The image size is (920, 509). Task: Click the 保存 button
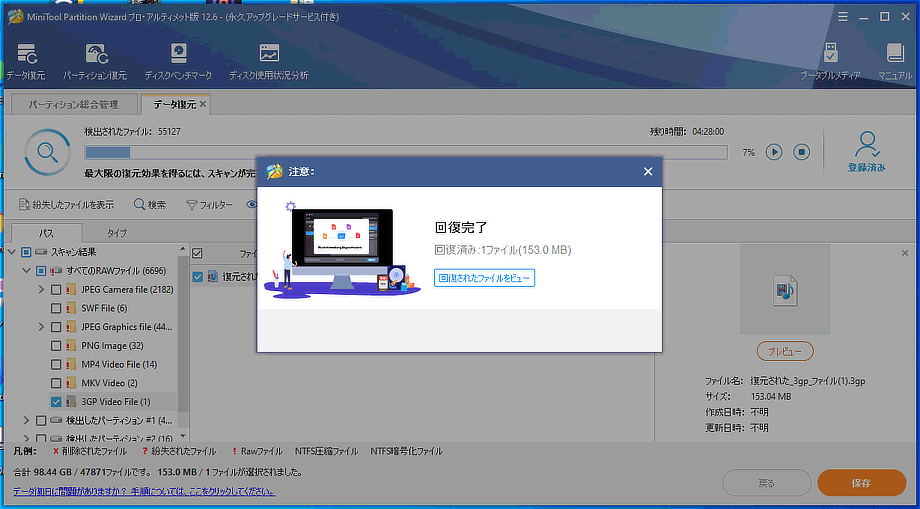point(861,484)
